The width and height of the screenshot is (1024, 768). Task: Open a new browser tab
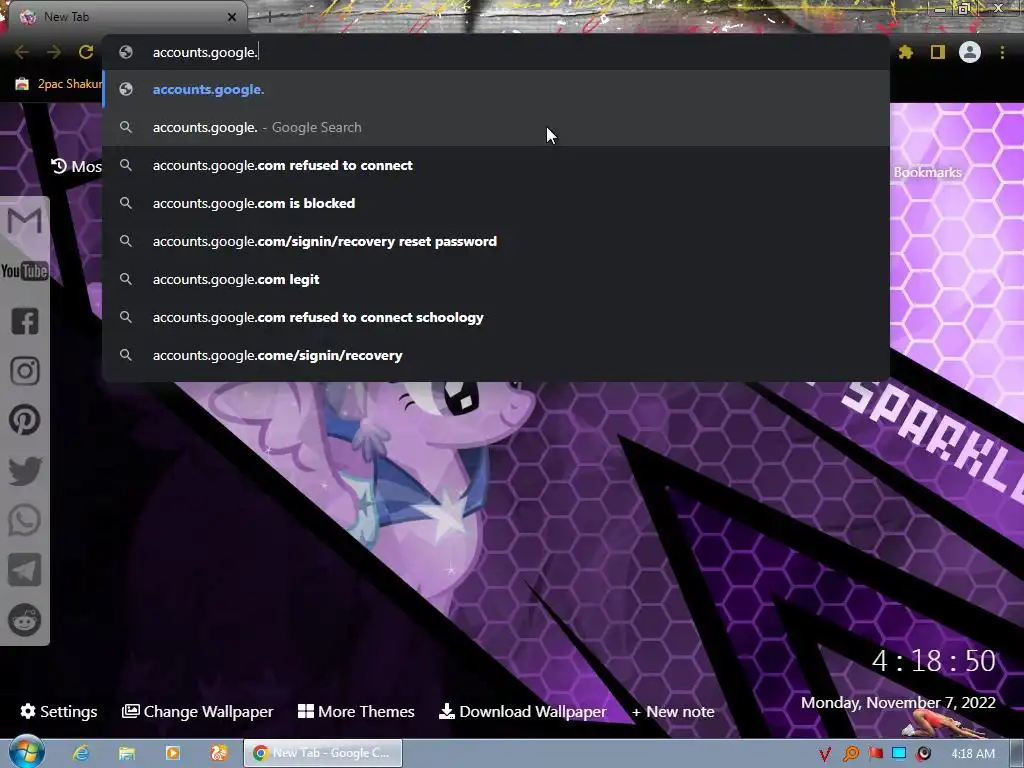pyautogui.click(x=269, y=17)
